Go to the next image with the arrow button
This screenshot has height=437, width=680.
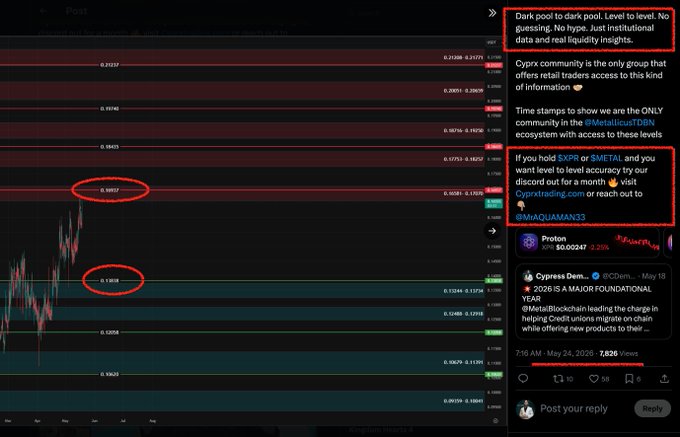tap(492, 231)
